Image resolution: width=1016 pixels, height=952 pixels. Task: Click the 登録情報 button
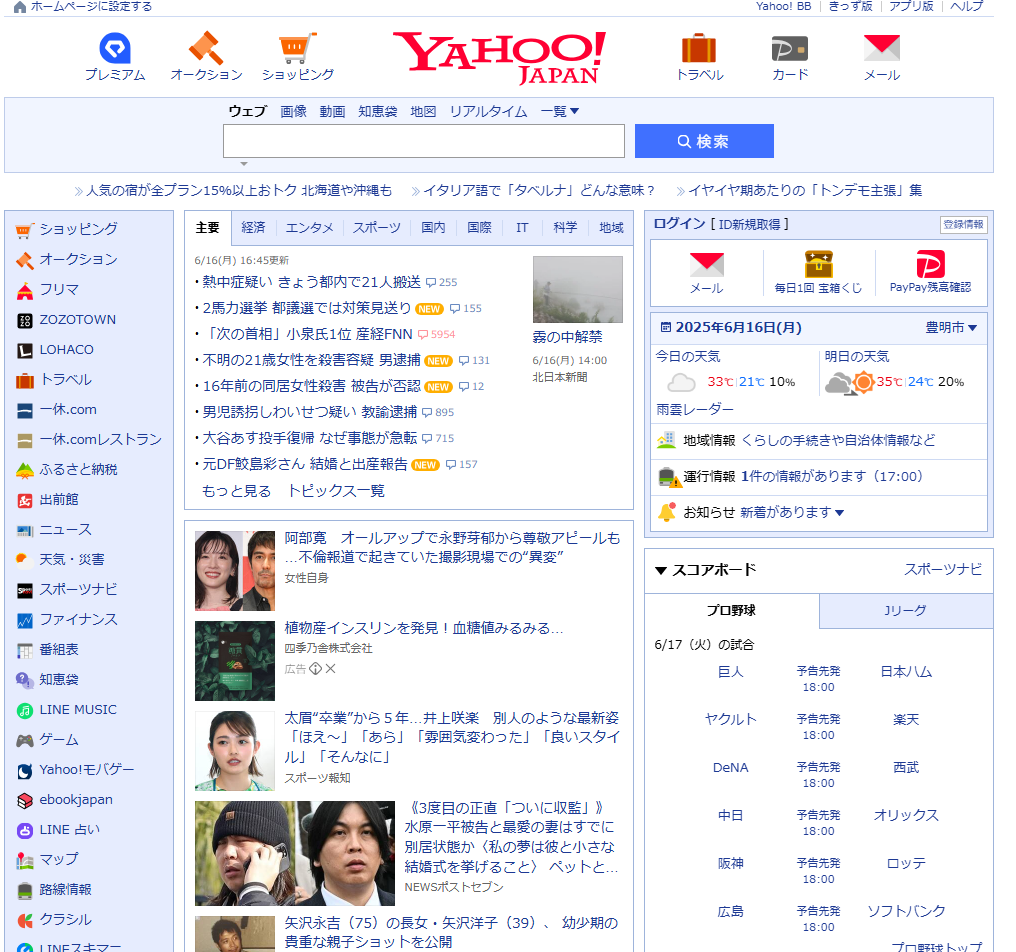point(964,224)
